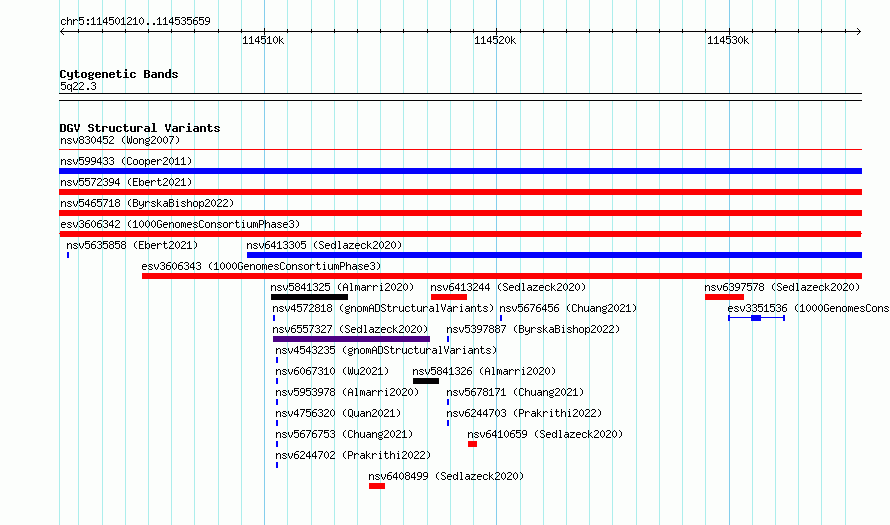The height and width of the screenshot is (525, 890).
Task: Click the 114530k ruler tick label
Action: point(728,40)
